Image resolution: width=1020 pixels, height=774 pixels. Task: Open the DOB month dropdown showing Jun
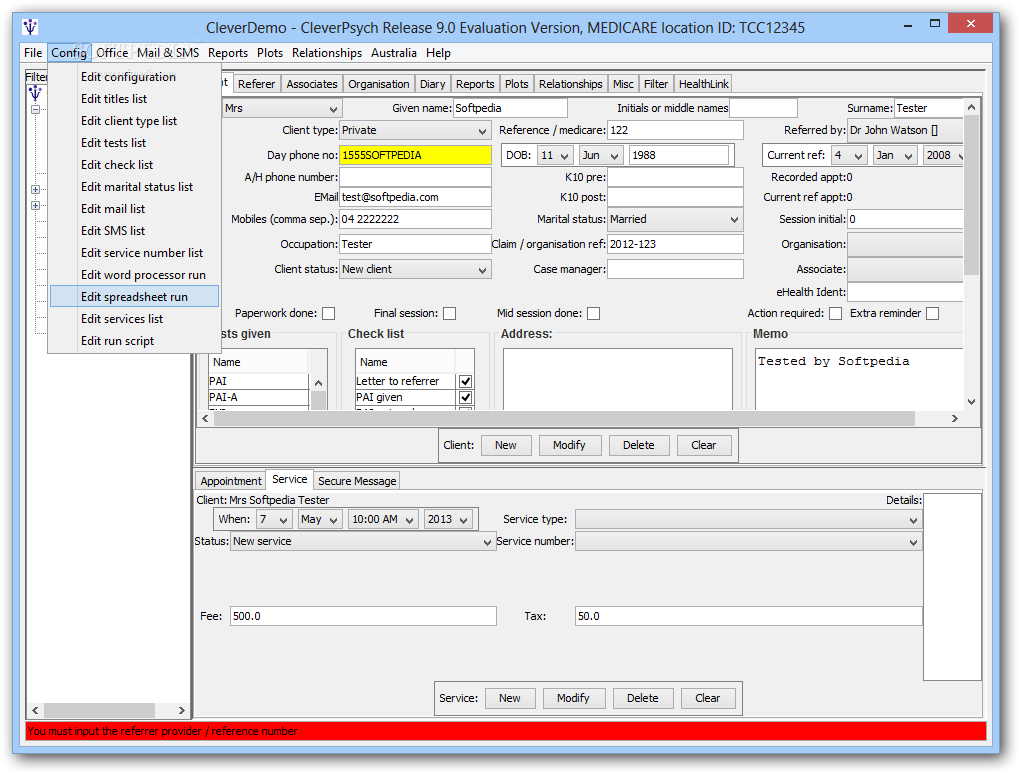click(x=601, y=155)
